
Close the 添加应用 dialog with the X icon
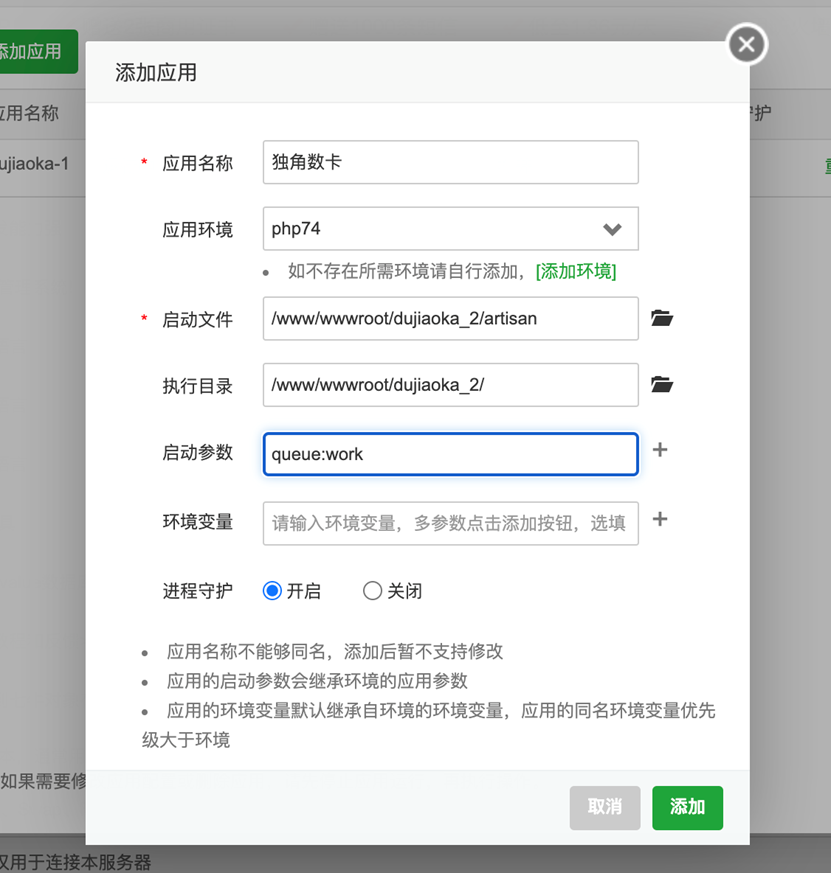click(746, 45)
